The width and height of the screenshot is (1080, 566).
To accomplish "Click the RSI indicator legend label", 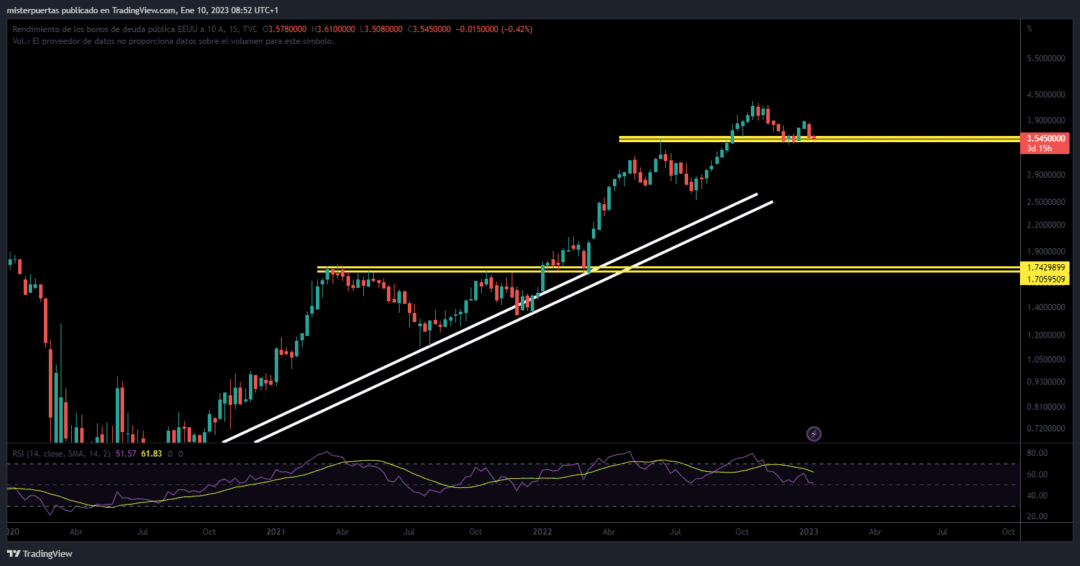I will coord(60,453).
